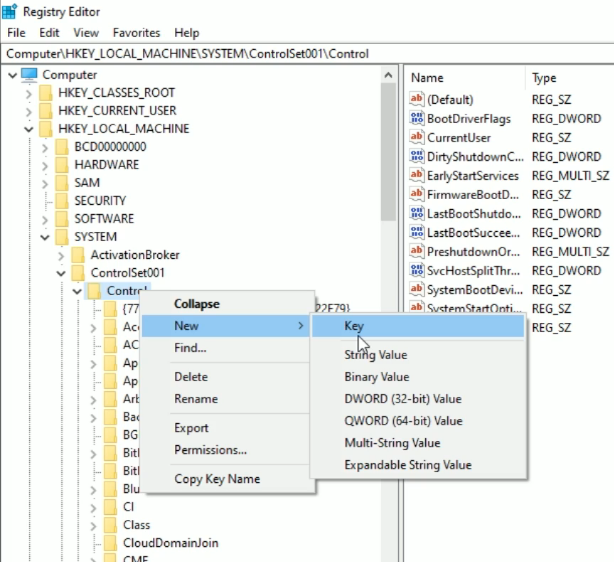Choose Expandable String Value
The image size is (614, 562).
pos(418,465)
